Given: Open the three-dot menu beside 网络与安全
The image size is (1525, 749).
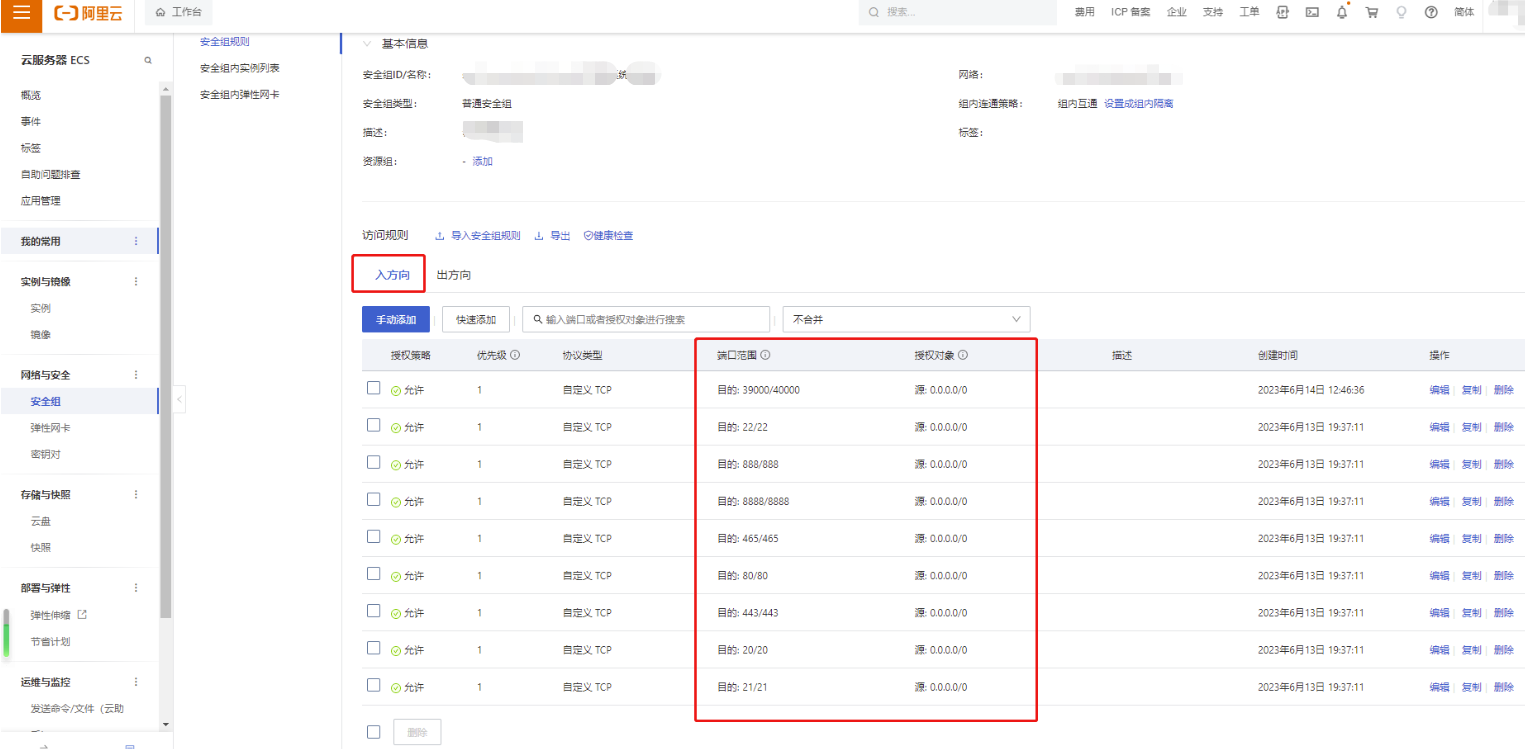Looking at the screenshot, I should pyautogui.click(x=137, y=375).
